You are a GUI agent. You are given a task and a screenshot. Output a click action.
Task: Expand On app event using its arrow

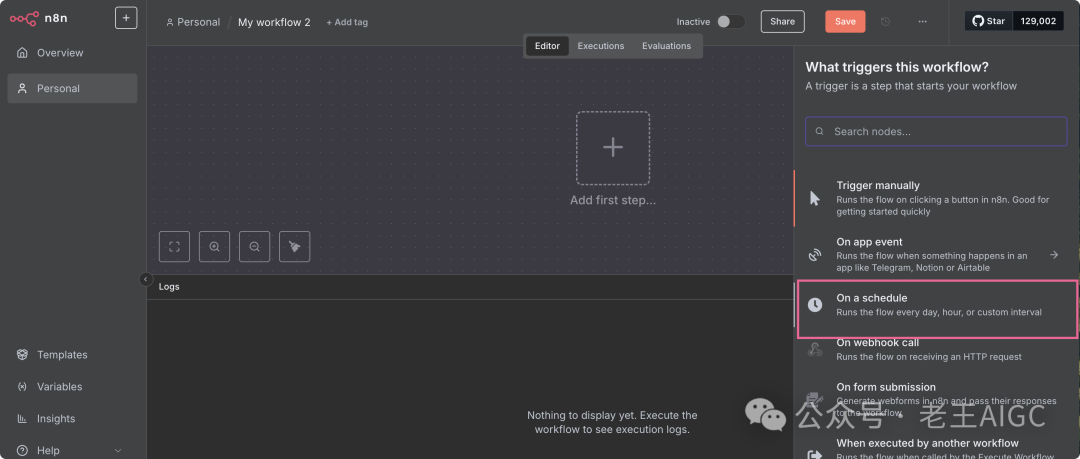(x=1054, y=255)
